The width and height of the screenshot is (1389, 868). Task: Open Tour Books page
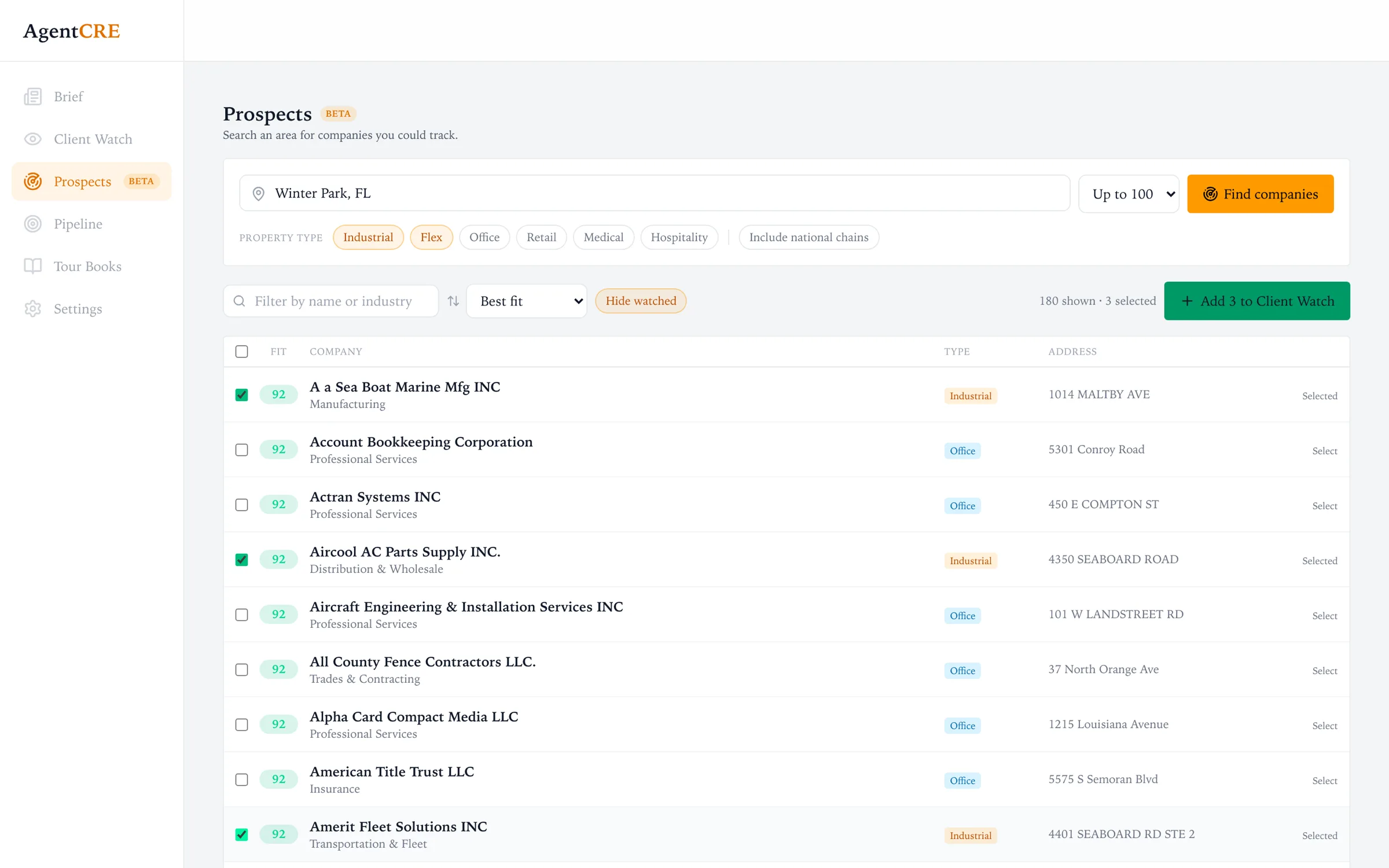(91, 266)
